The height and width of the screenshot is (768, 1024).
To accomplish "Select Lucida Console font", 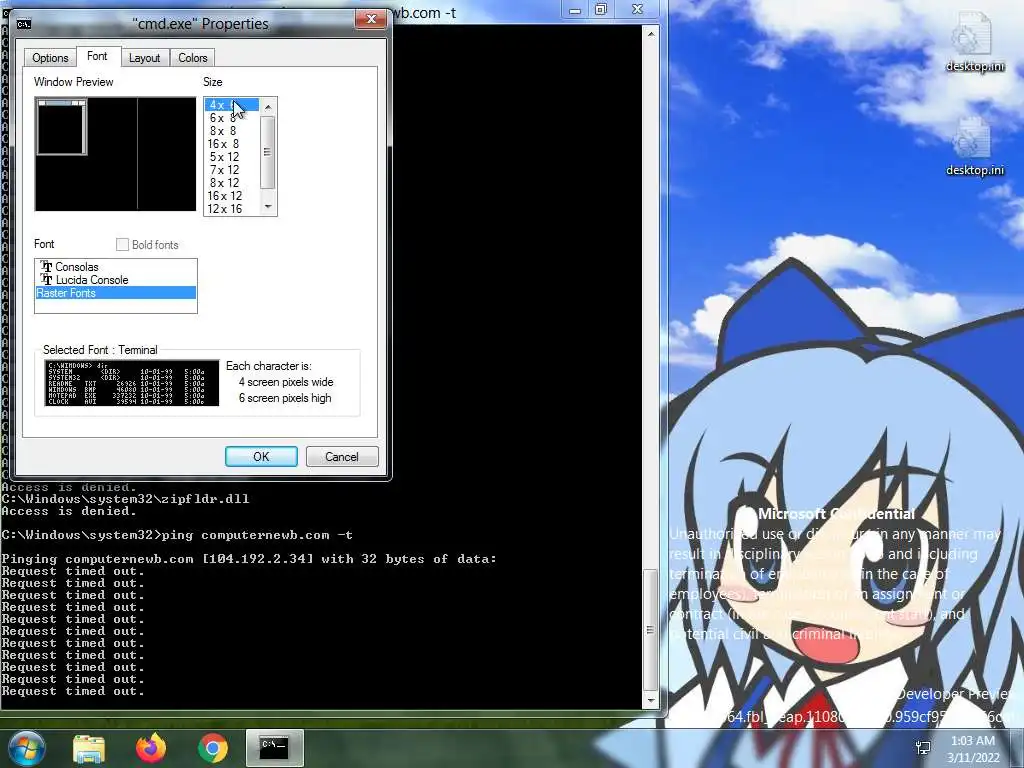I will tap(116, 280).
